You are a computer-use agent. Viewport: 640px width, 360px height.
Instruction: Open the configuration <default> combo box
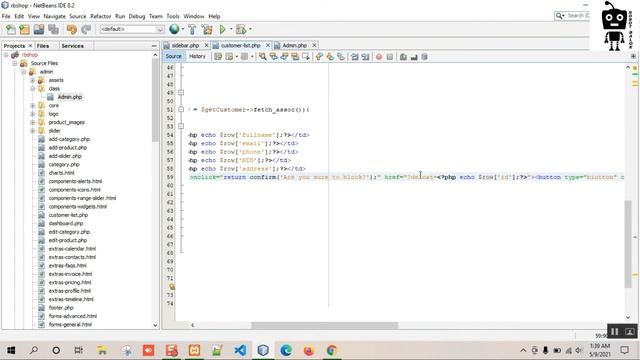pyautogui.click(x=131, y=29)
